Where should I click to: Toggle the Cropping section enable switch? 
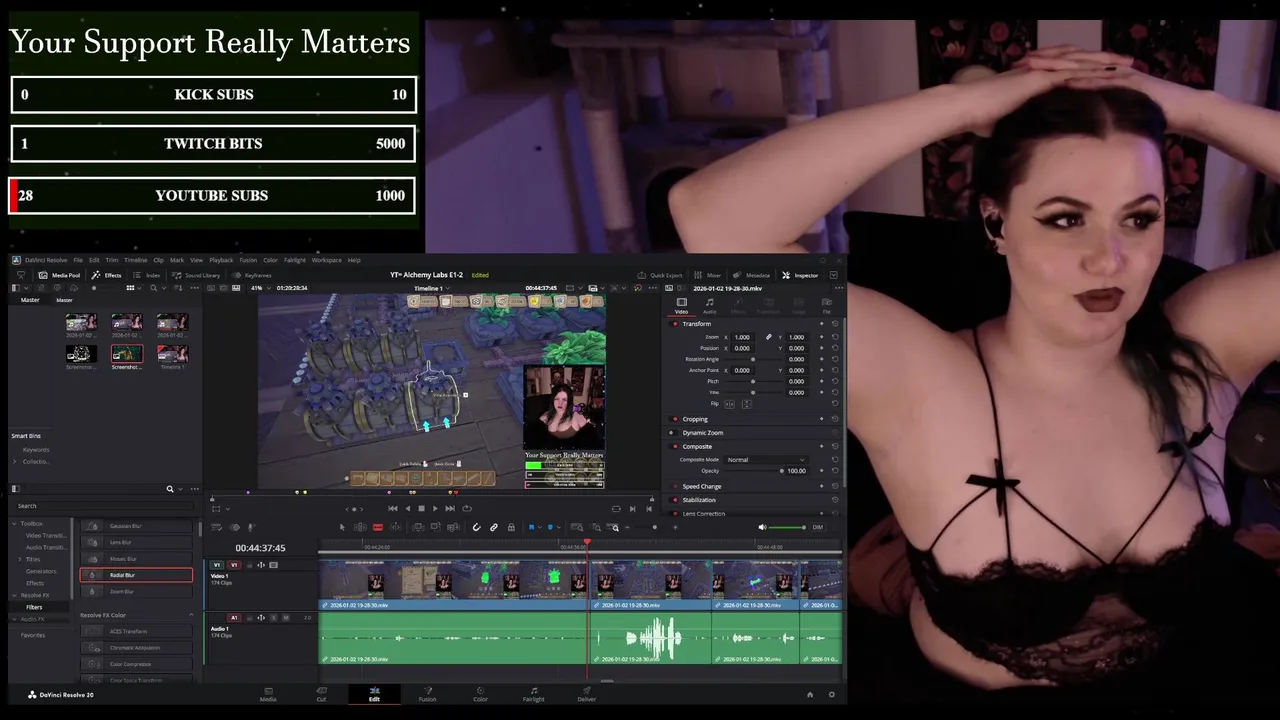point(674,419)
